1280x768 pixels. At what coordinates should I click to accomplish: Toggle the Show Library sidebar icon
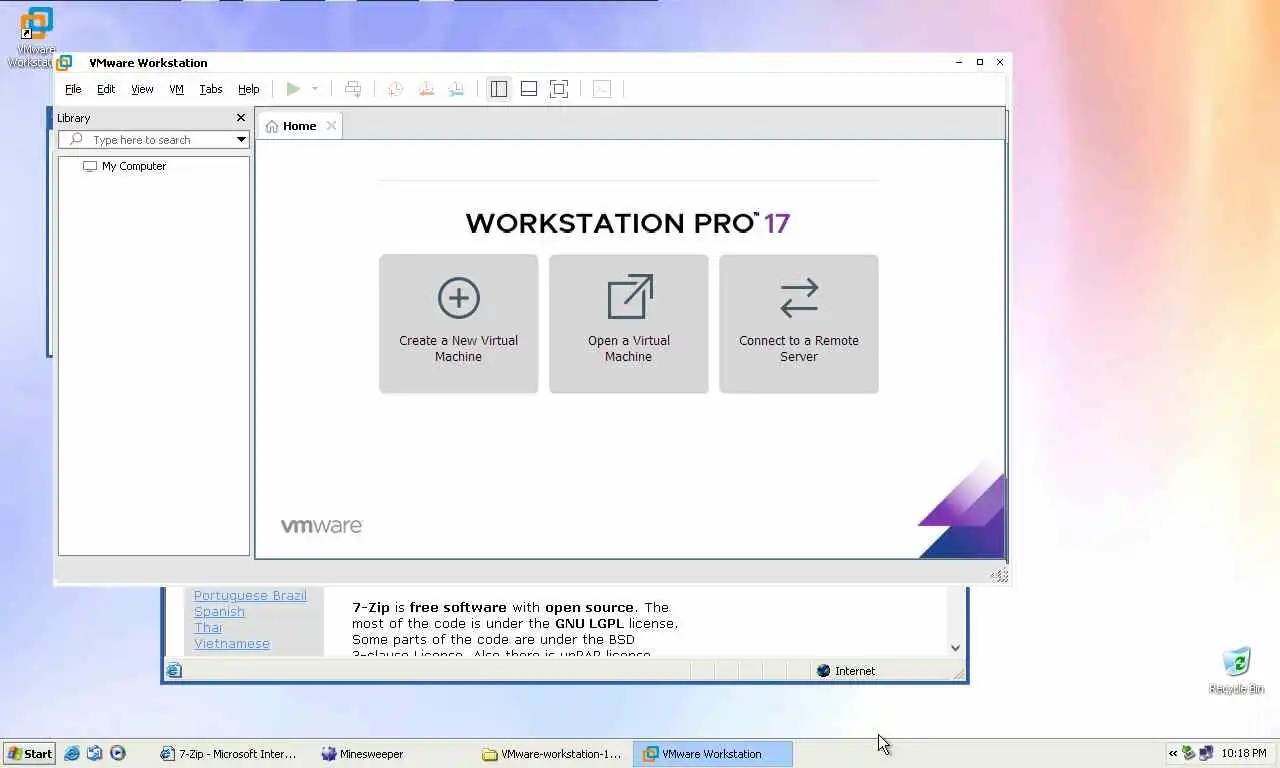click(498, 89)
